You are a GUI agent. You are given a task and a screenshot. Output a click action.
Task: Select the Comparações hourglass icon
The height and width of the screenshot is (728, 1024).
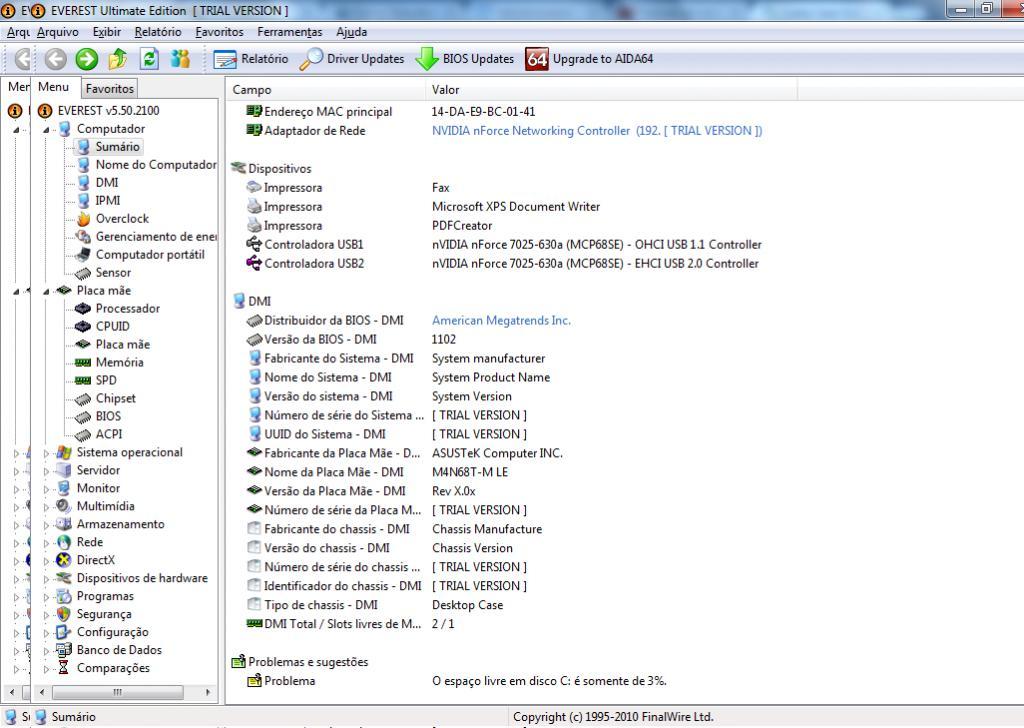coord(63,668)
